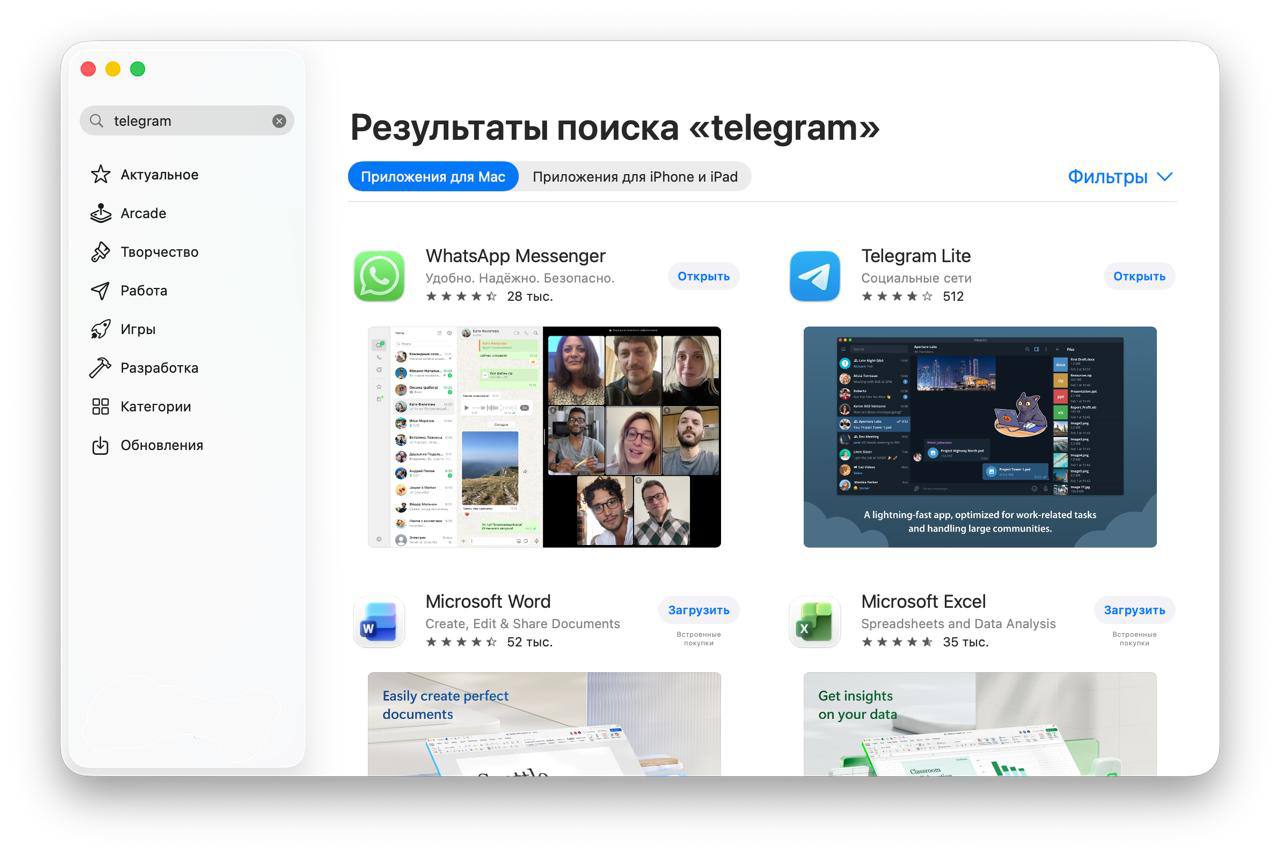Viewport: 1280px width, 856px height.
Task: Launch Telegram Lite with Открыть
Action: 1139,276
